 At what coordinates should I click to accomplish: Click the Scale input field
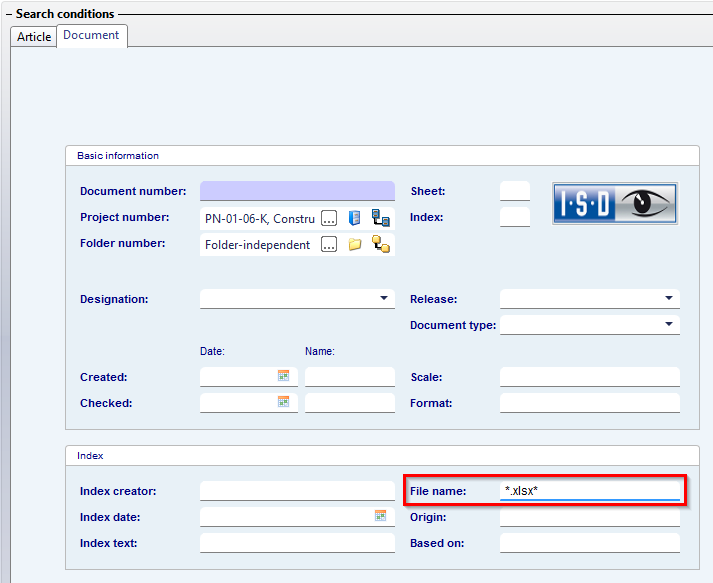click(589, 377)
